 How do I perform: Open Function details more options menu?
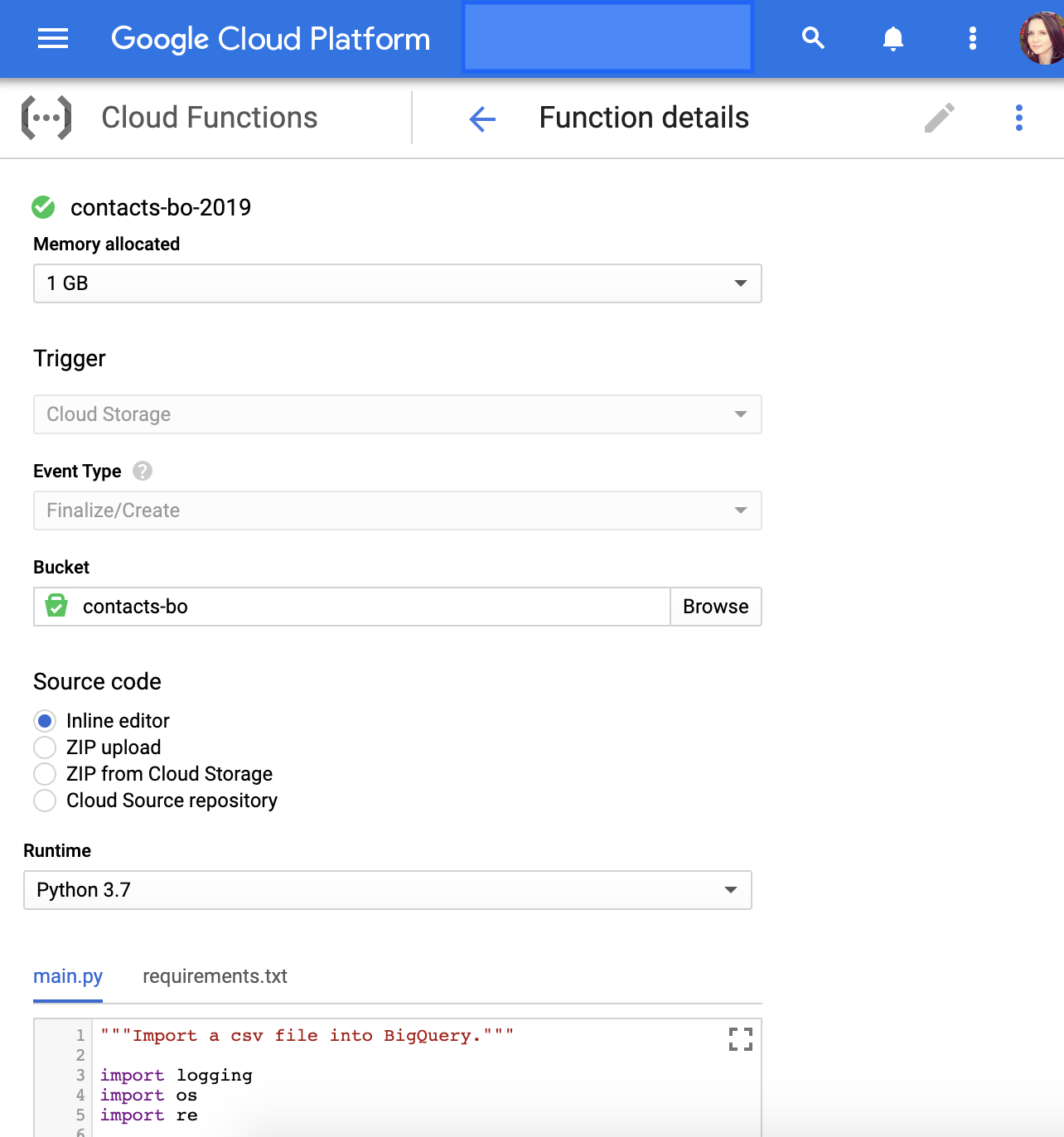click(x=1018, y=118)
